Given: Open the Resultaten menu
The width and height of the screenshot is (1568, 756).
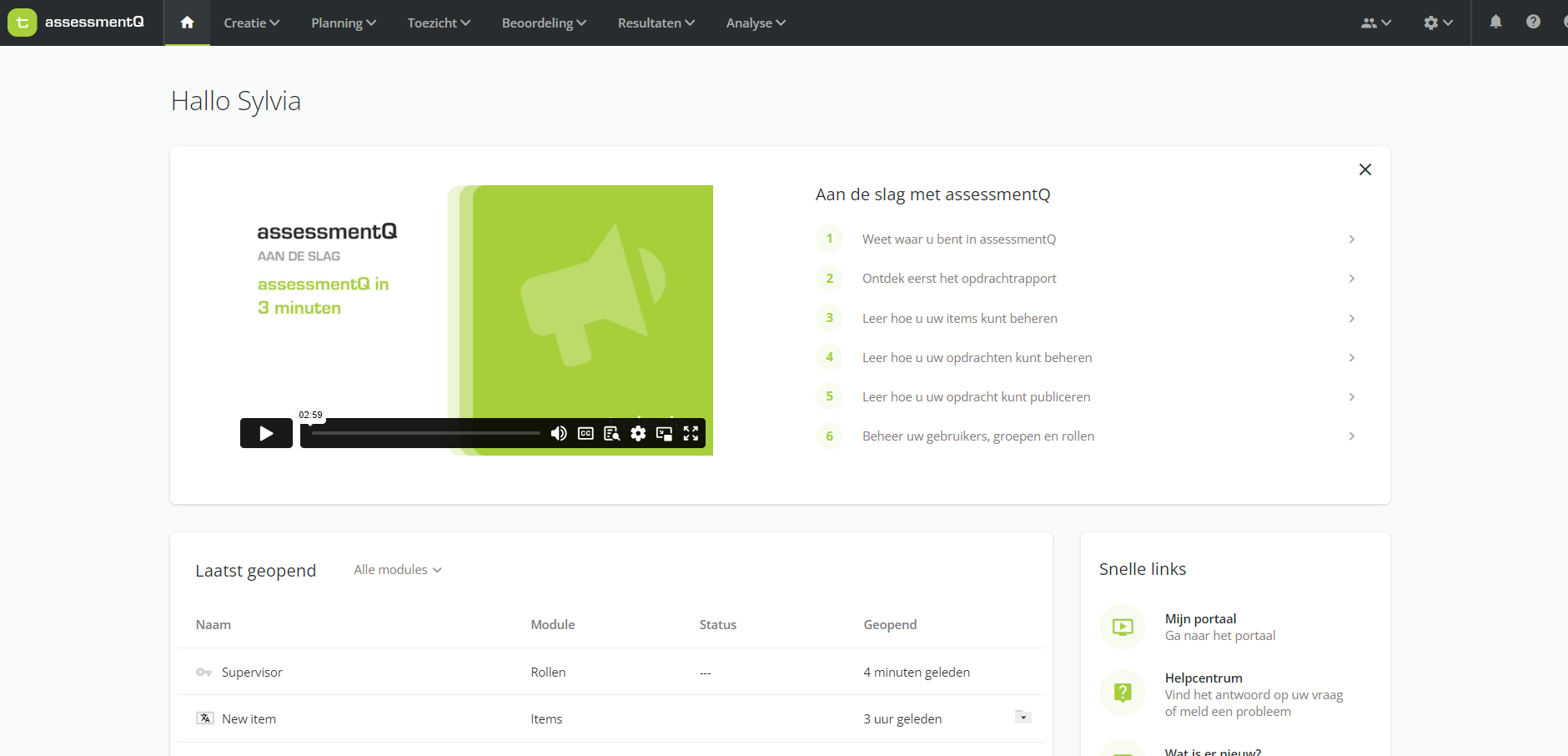Looking at the screenshot, I should (656, 23).
